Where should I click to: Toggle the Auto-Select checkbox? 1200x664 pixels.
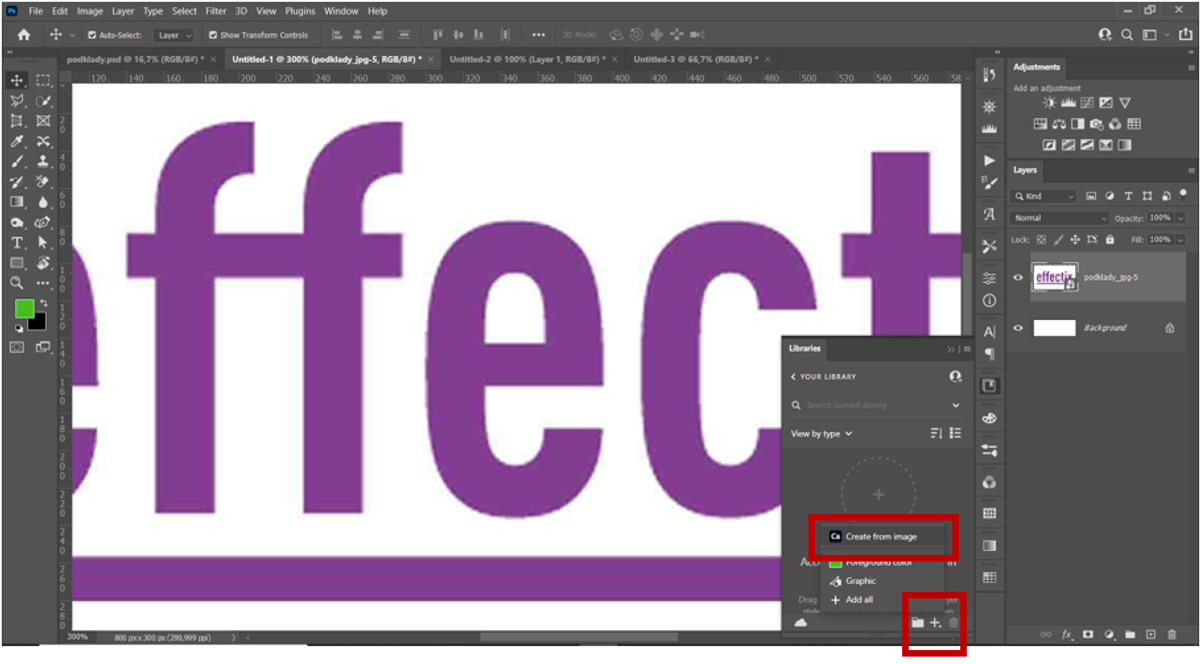pyautogui.click(x=91, y=35)
